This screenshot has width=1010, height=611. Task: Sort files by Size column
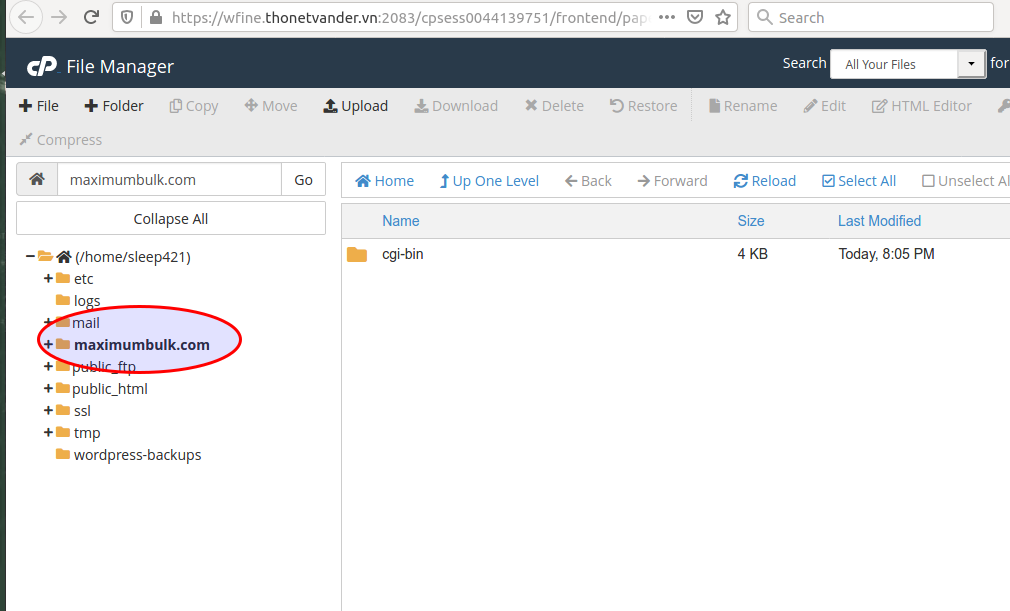(x=751, y=221)
